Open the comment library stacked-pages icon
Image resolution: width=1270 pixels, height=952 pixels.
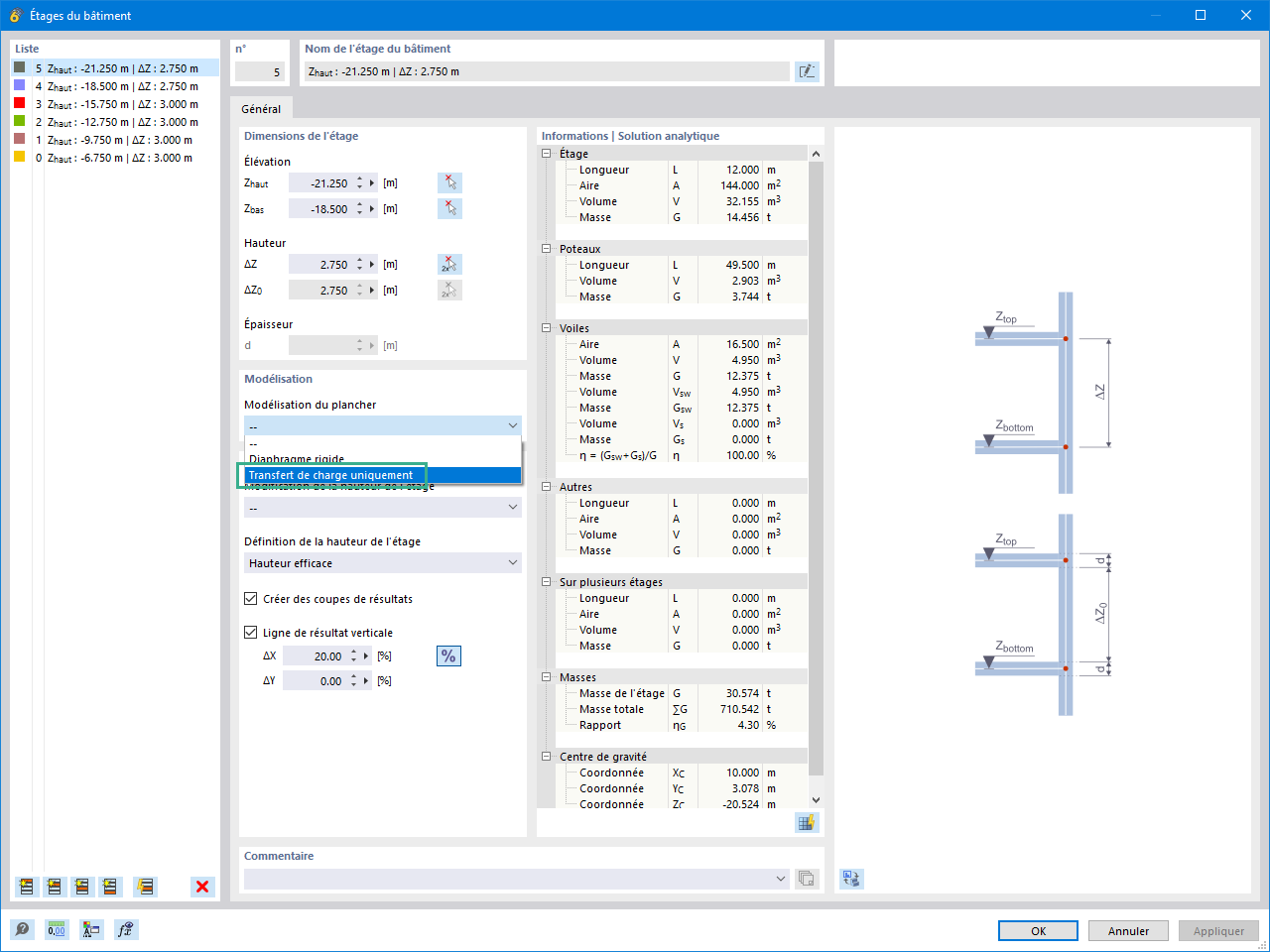tap(807, 879)
